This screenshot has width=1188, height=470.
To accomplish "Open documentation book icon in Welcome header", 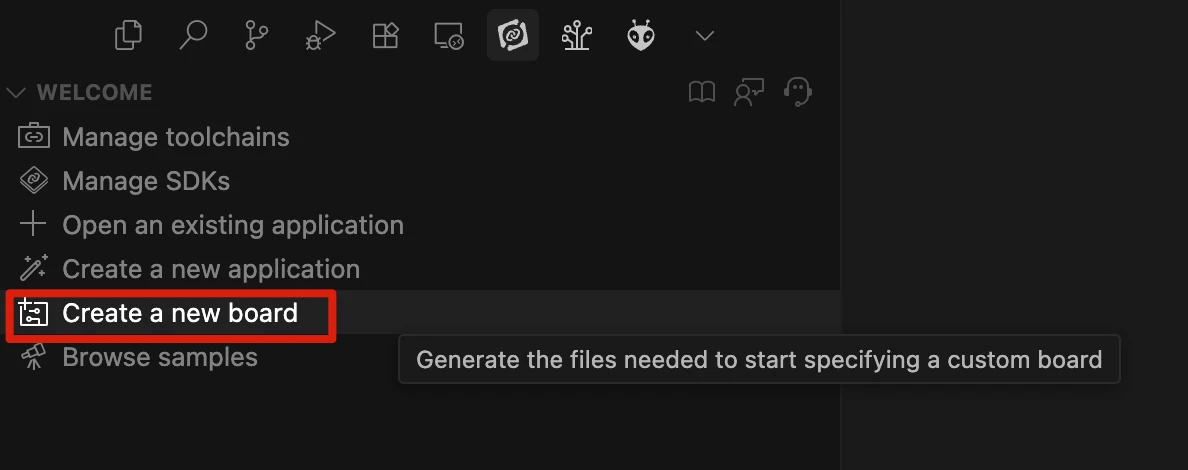I will (x=702, y=93).
